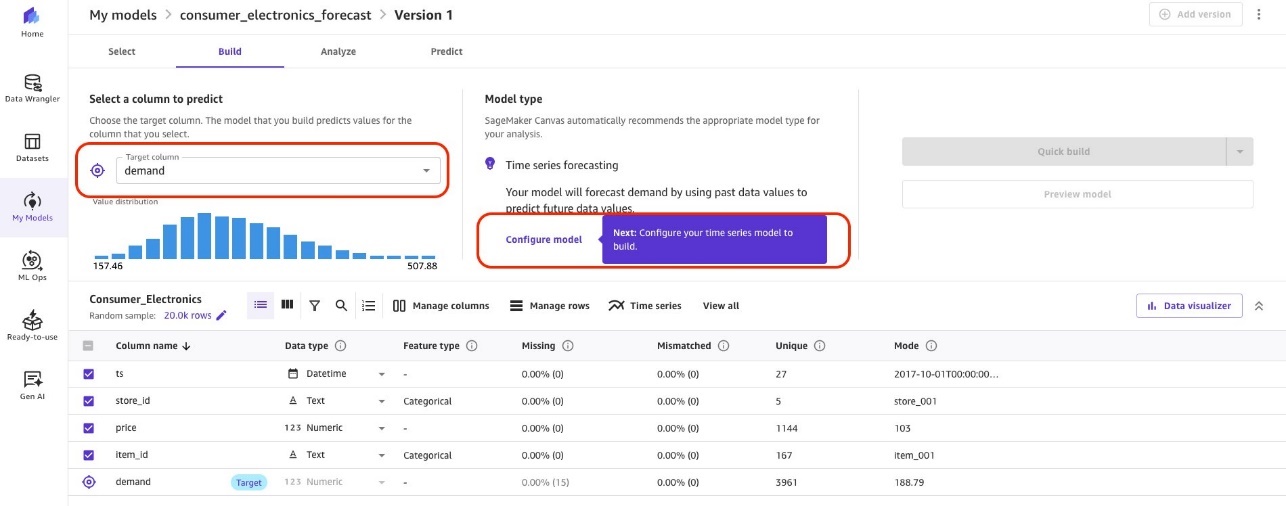Click the tallest bar in value distribution
Screen dimensions: 1286x506
click(x=204, y=236)
